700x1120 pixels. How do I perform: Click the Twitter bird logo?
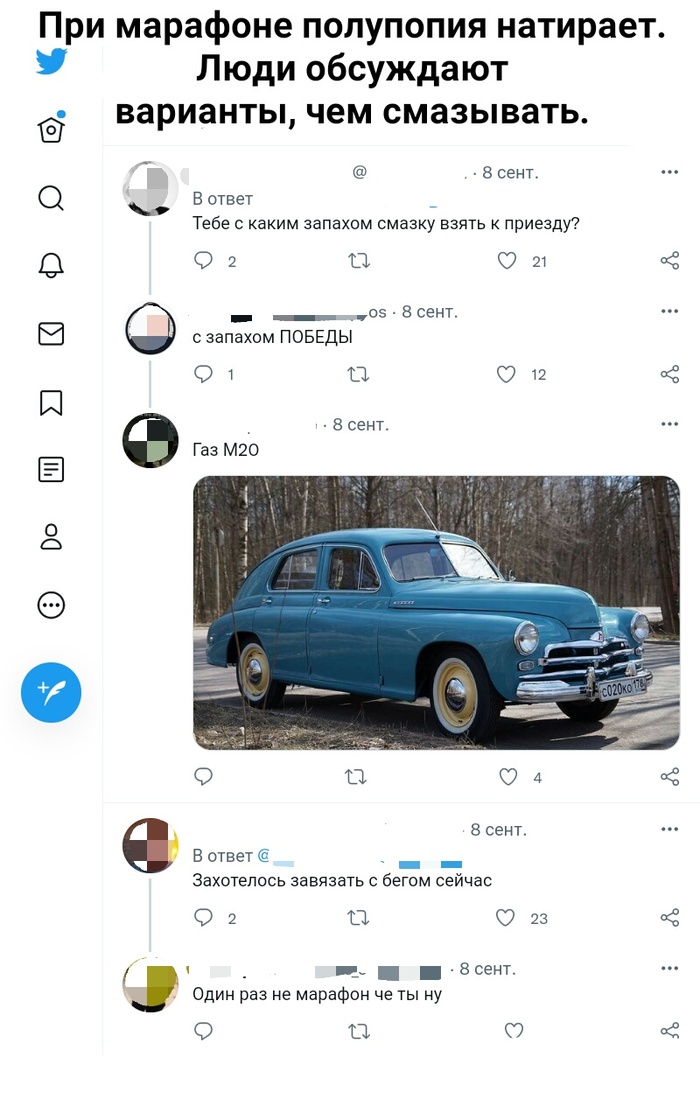click(x=51, y=62)
